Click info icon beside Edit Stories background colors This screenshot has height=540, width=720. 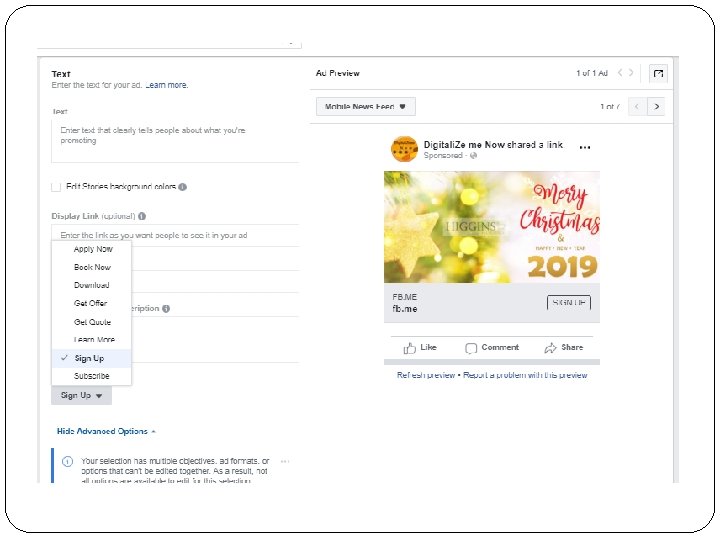pos(183,187)
